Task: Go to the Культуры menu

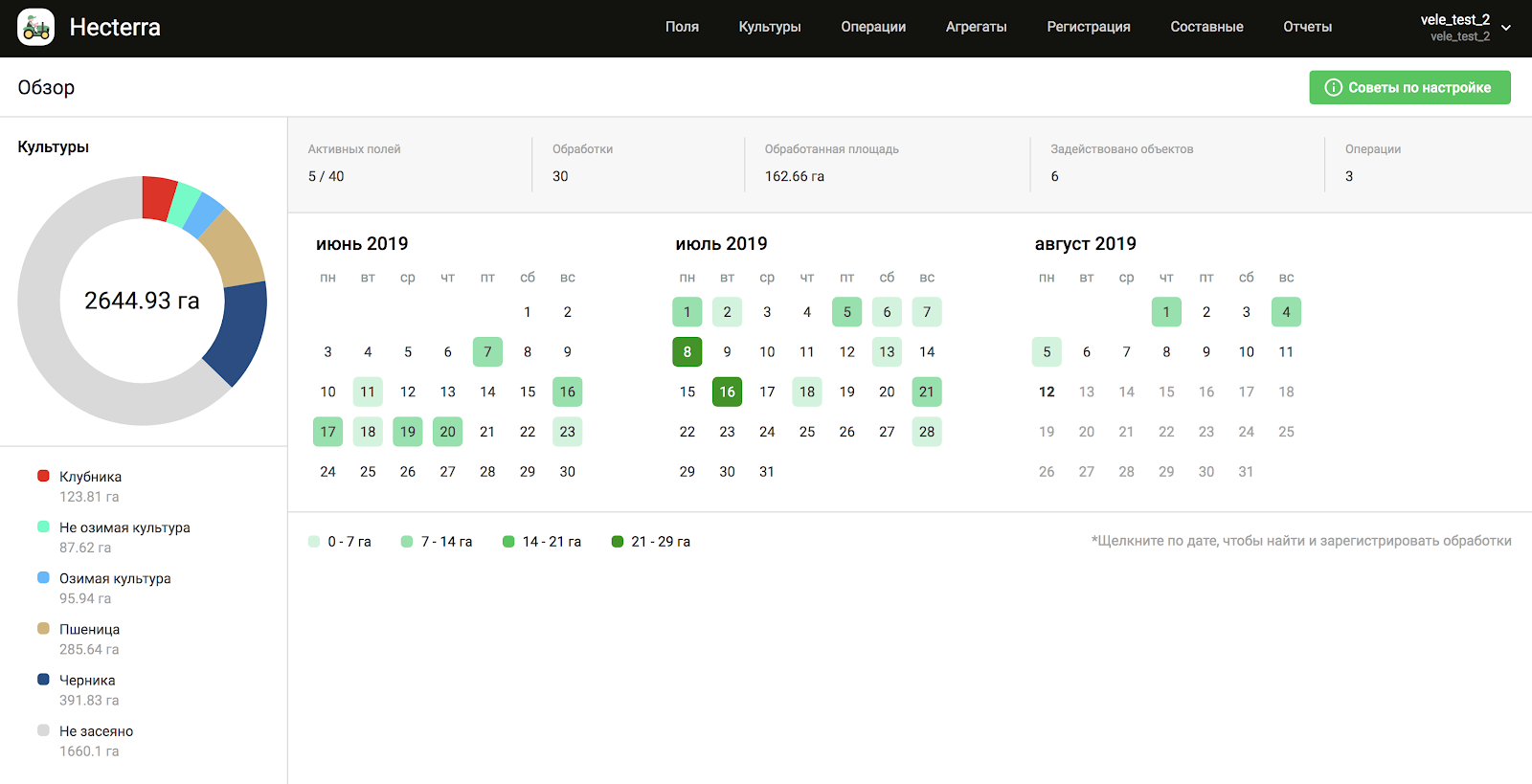Action: 769,27
